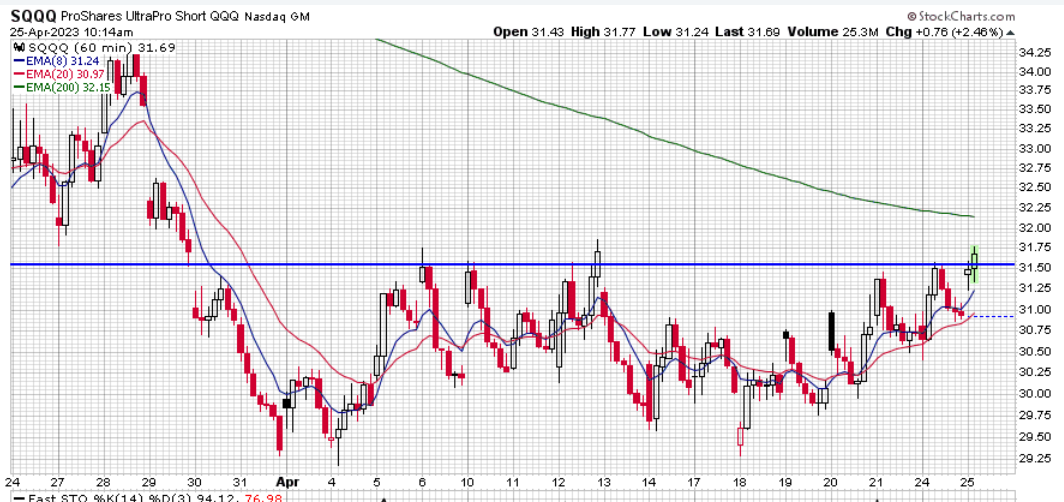Viewport: 1064px width, 502px height.
Task: Click the 20 date axis label
Action: pos(830,483)
